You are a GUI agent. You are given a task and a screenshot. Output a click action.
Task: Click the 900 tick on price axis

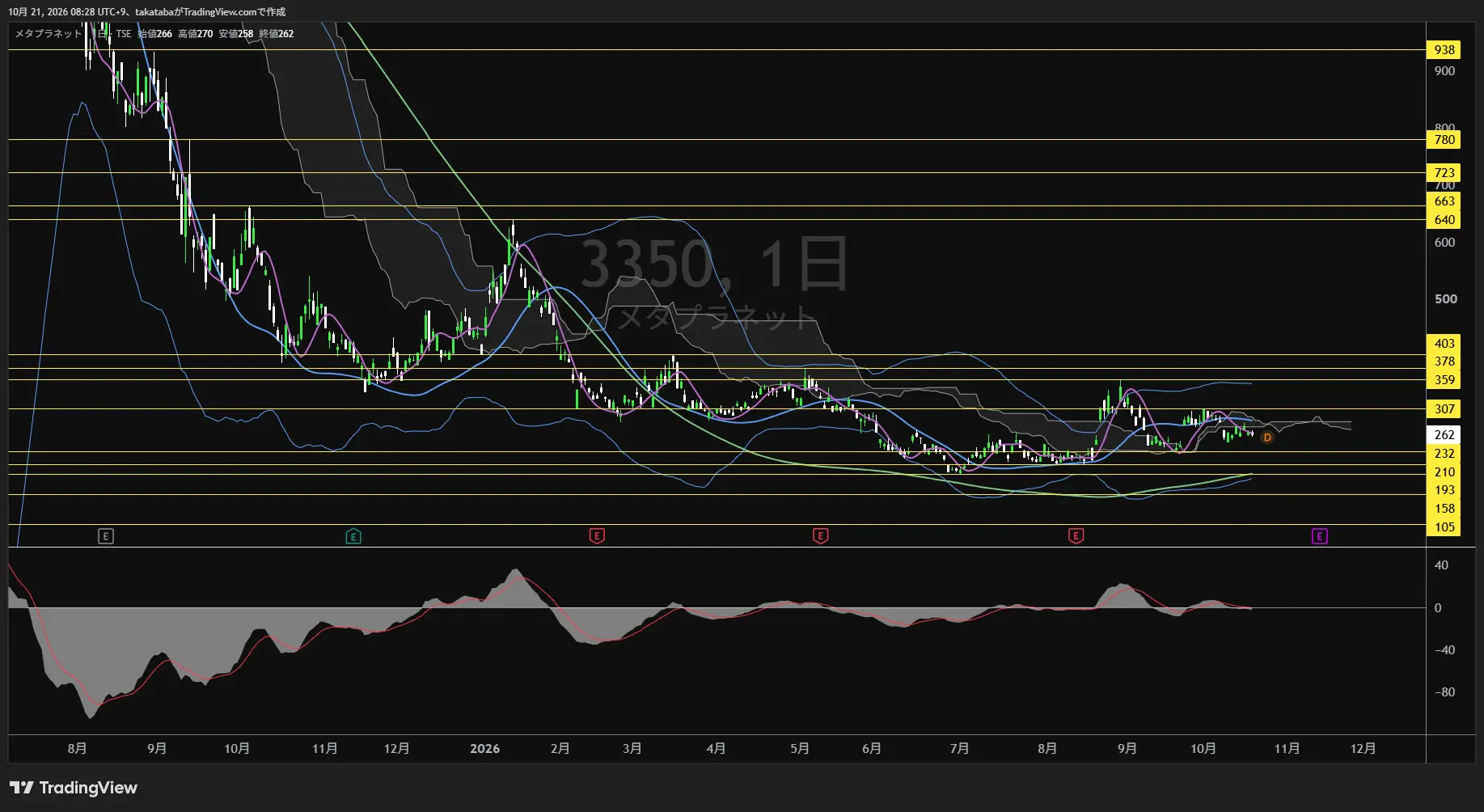pos(1444,70)
